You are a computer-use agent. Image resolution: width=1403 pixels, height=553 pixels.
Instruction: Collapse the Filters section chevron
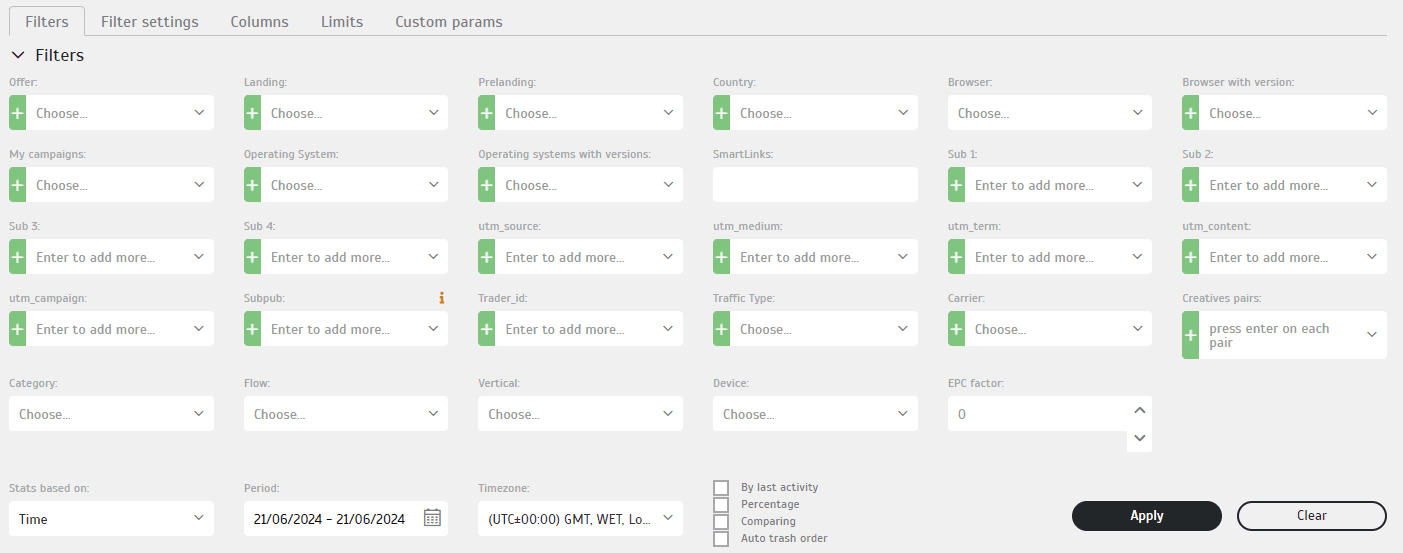(x=18, y=55)
